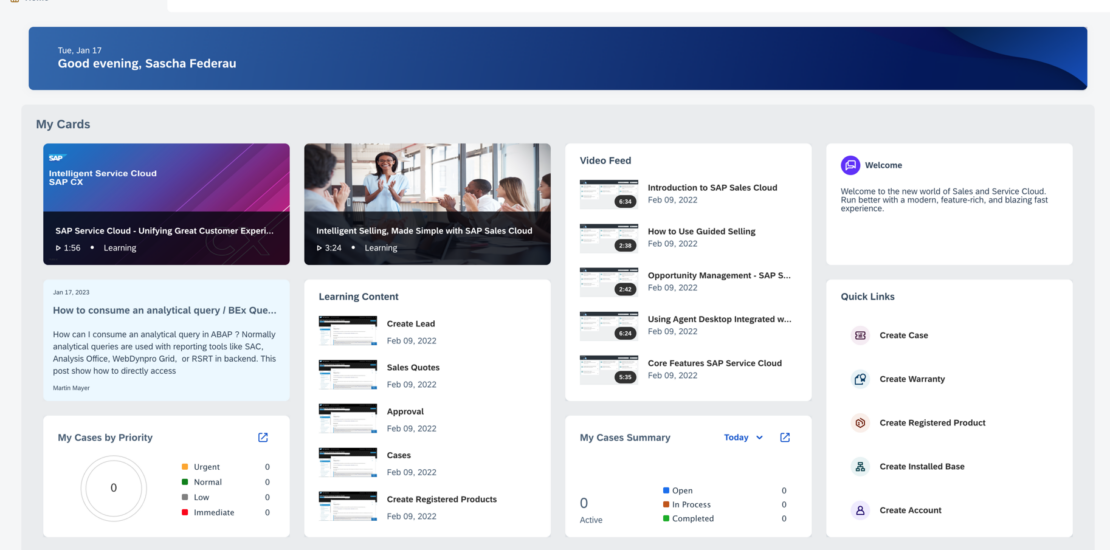Click the Create Installed Base icon
This screenshot has width=1110, height=550.
click(859, 467)
